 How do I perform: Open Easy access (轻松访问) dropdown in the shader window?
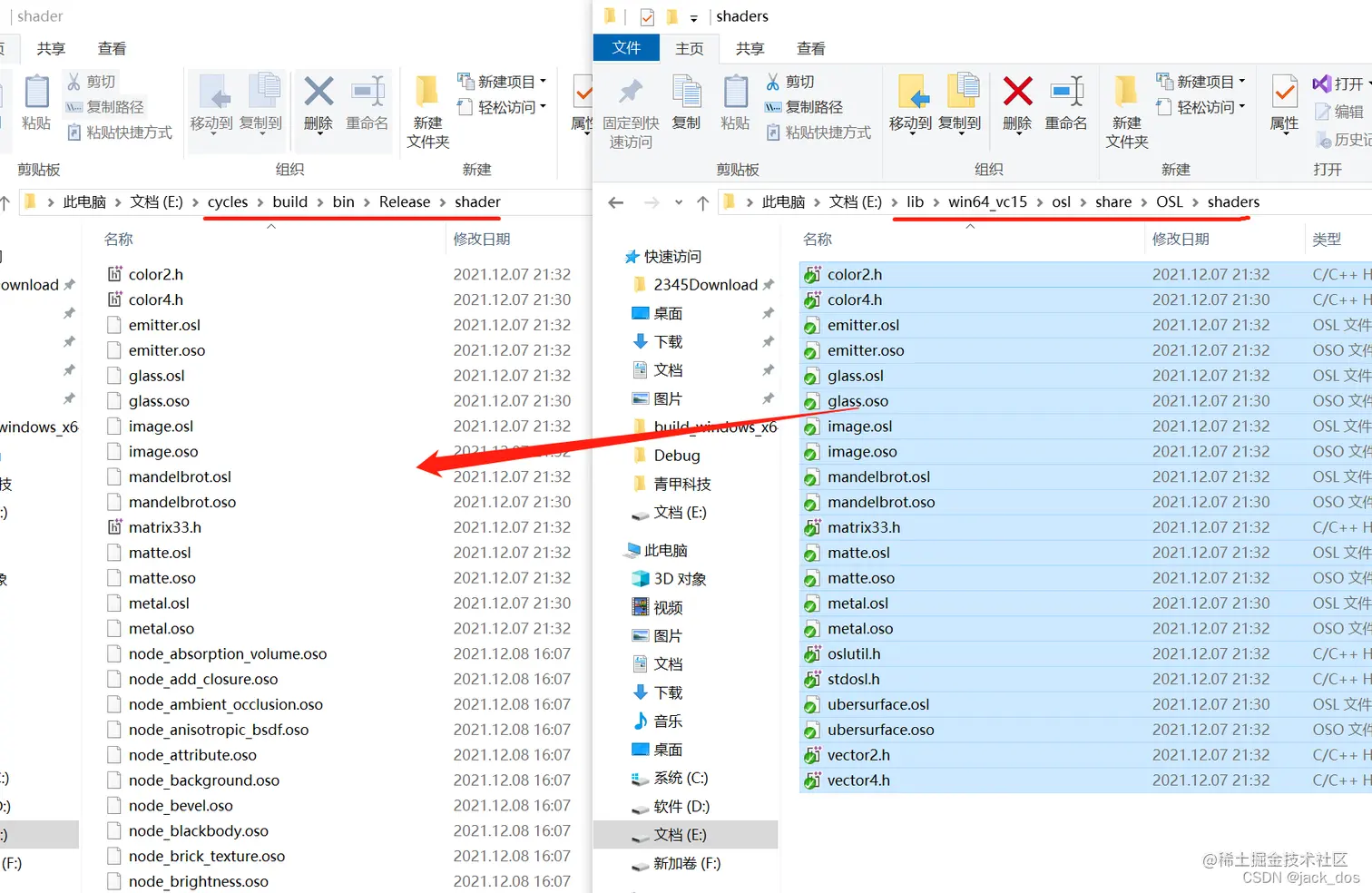(x=502, y=107)
